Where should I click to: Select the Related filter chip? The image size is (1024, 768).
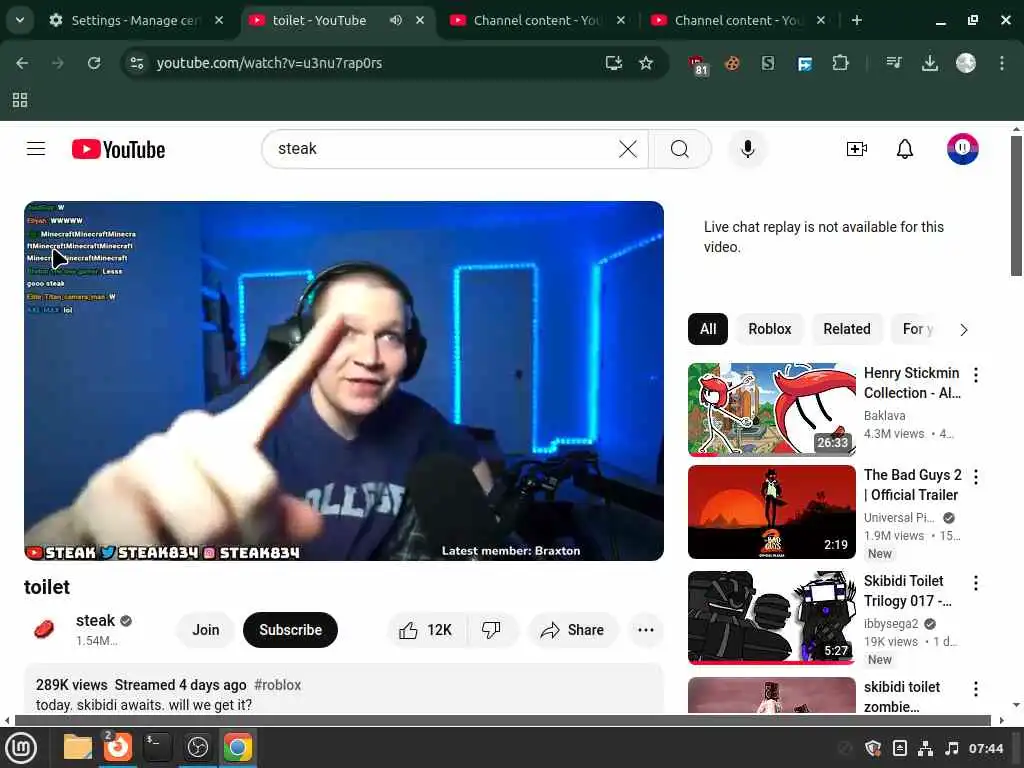point(846,329)
